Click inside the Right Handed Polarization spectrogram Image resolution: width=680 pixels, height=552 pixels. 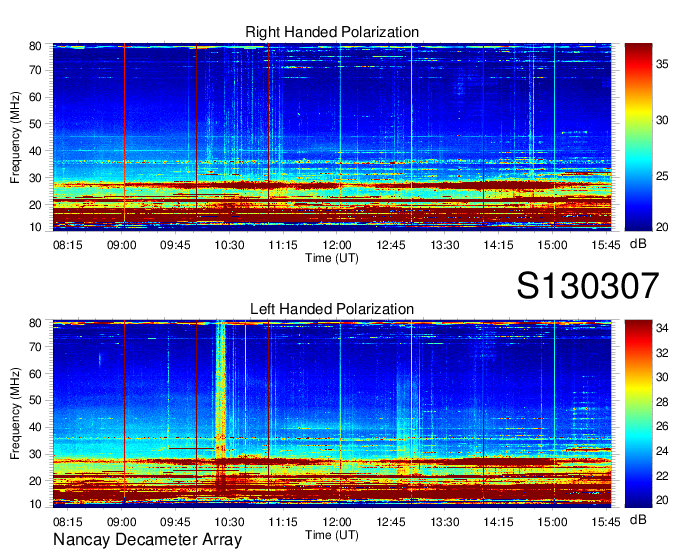pyautogui.click(x=332, y=137)
